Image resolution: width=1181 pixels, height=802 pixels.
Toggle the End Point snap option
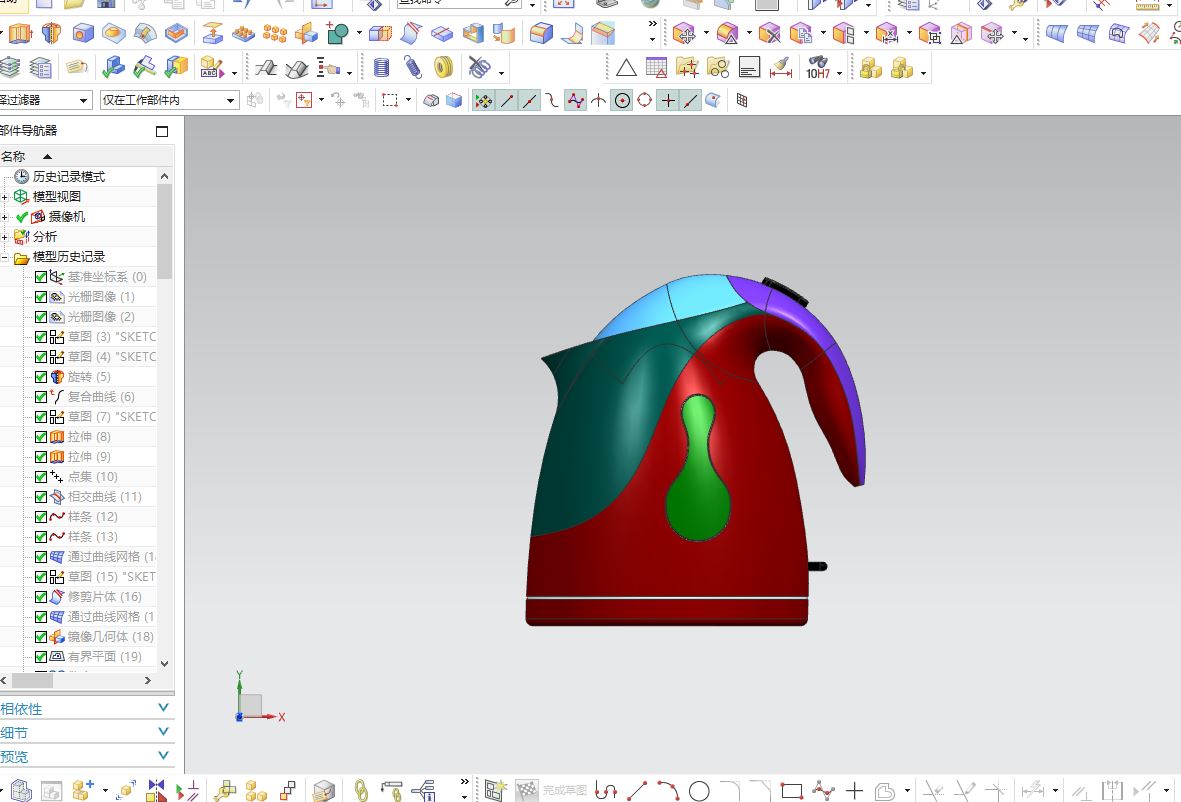(x=507, y=100)
